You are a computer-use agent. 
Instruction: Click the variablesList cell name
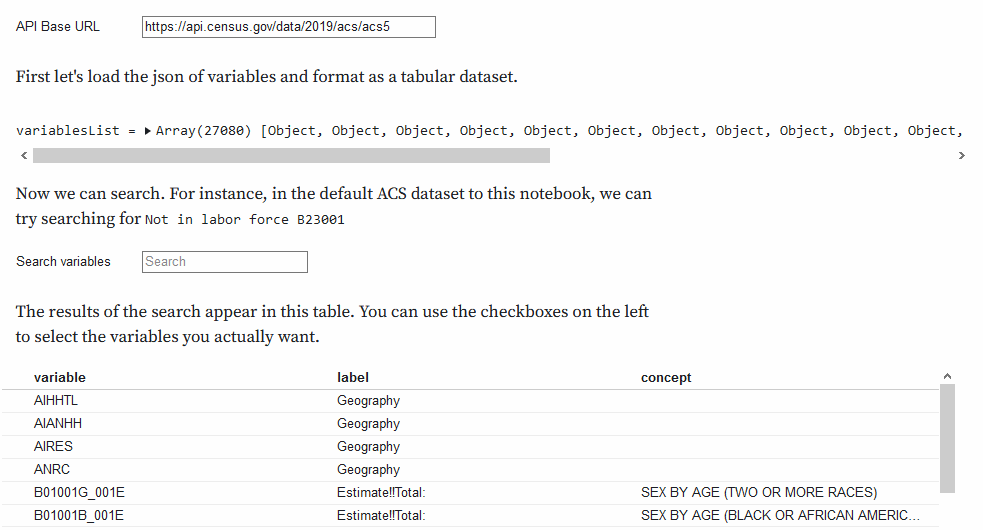pyautogui.click(x=68, y=131)
